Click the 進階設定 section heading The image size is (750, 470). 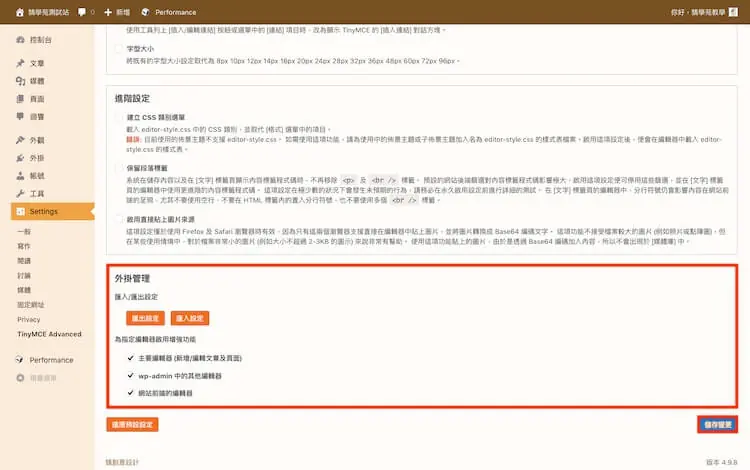coord(132,98)
